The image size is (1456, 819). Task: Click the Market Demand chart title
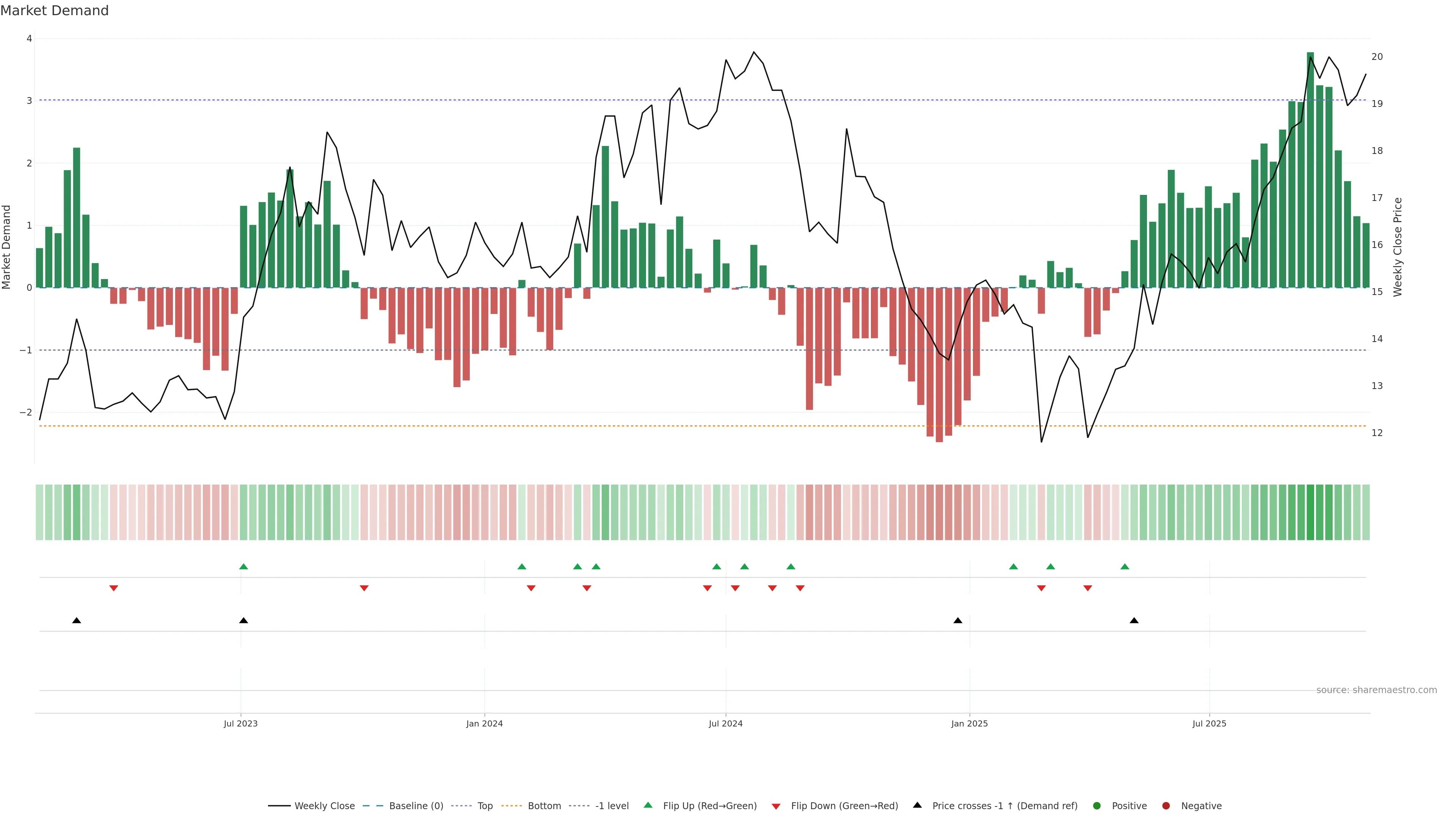[54, 11]
